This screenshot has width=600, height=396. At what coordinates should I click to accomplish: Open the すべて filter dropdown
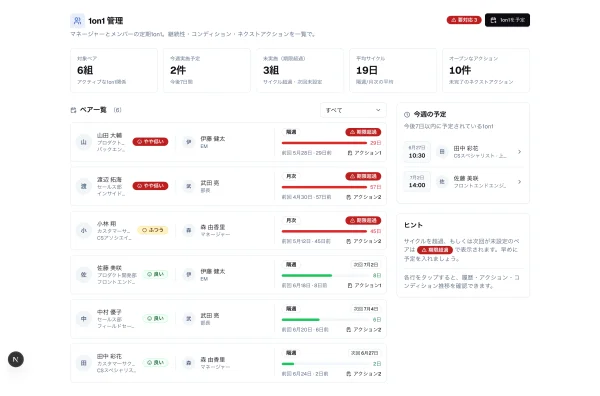[x=353, y=110]
